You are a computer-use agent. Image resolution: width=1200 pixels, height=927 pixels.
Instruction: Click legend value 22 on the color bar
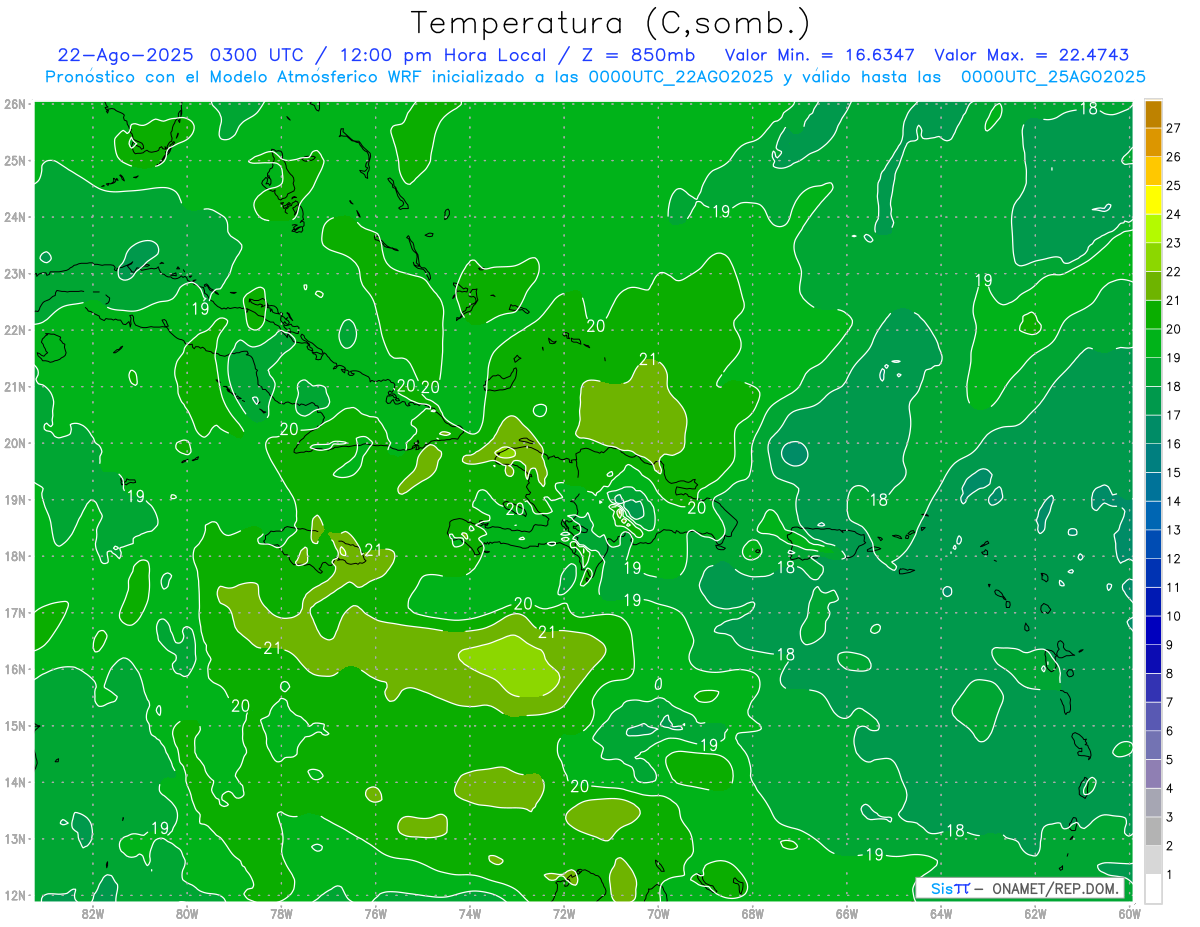[1173, 271]
